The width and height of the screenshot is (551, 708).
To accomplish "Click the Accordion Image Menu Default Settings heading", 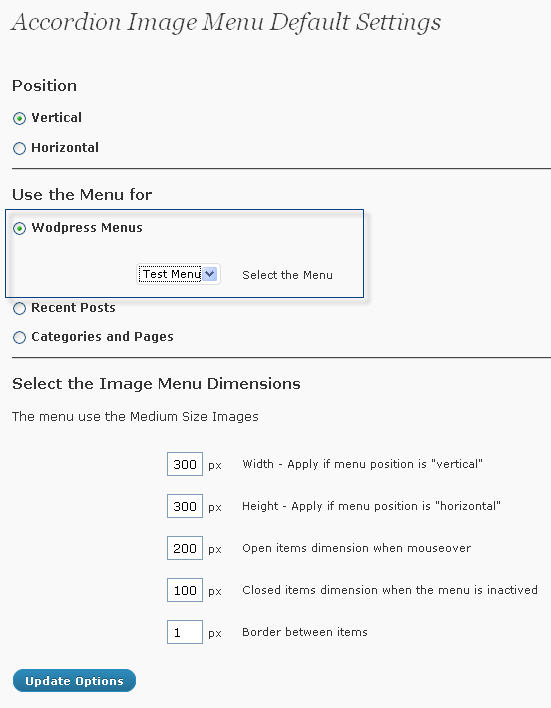I will point(226,23).
